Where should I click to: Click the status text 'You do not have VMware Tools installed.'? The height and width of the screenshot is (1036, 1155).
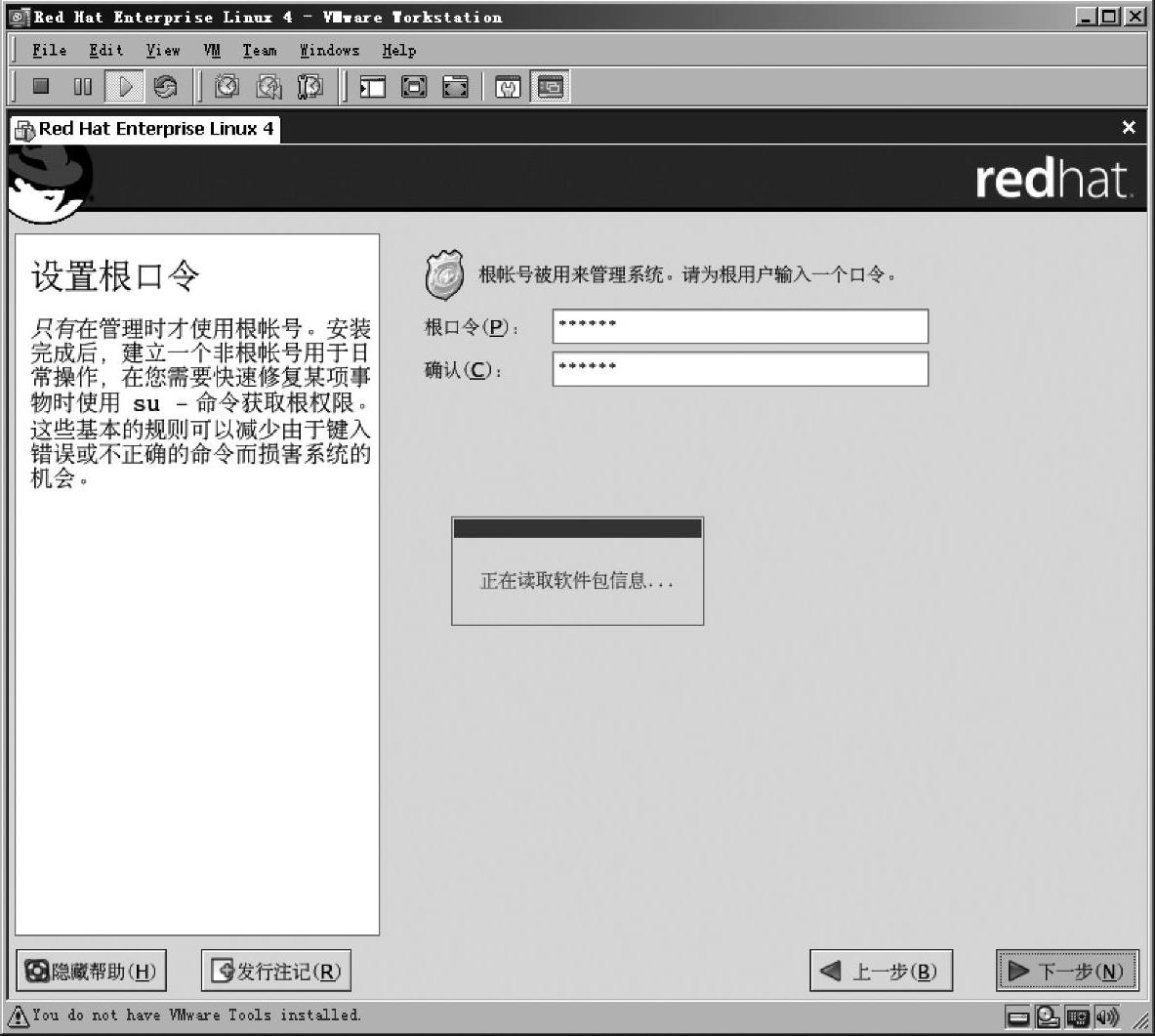coord(196,1015)
